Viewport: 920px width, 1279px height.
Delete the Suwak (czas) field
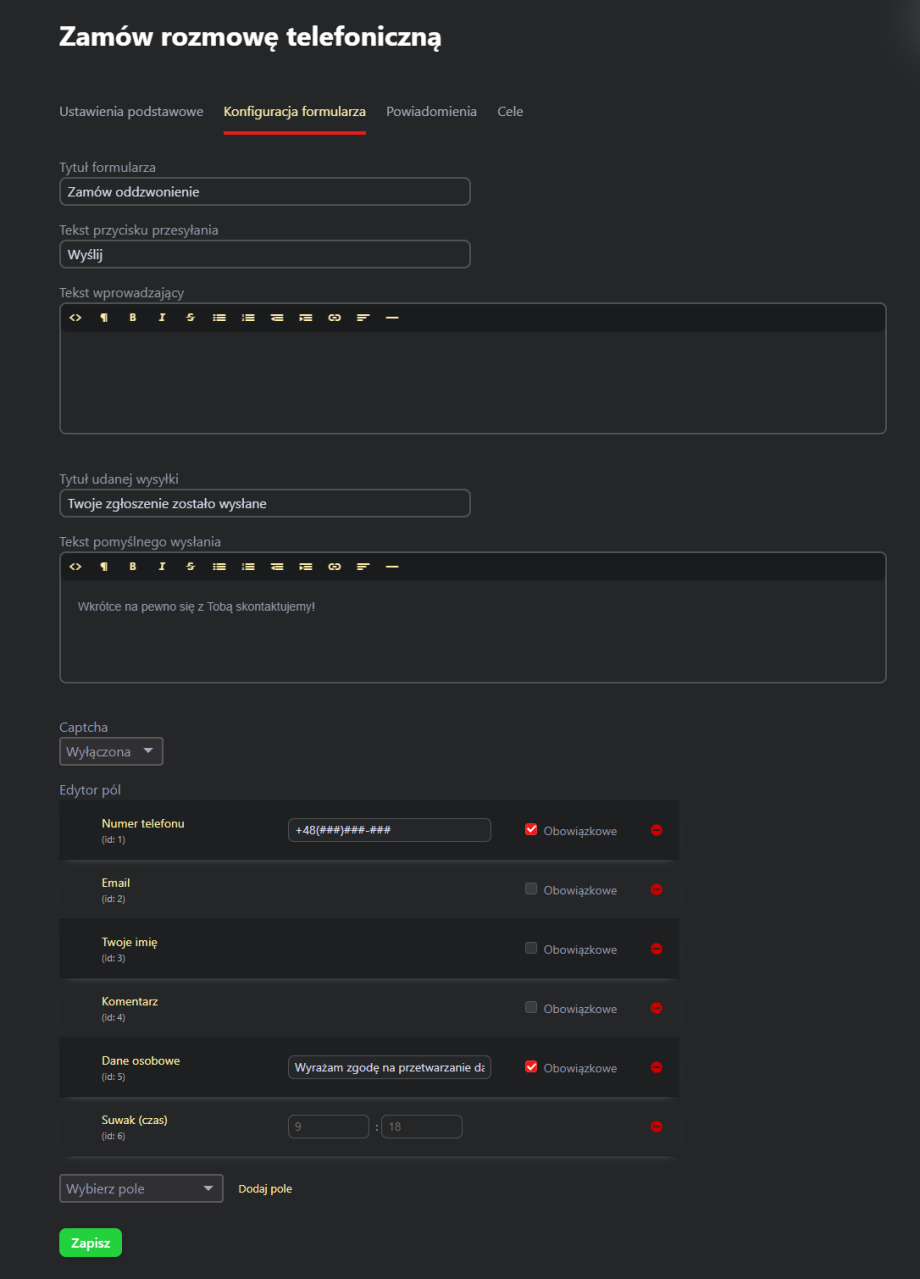click(657, 1127)
